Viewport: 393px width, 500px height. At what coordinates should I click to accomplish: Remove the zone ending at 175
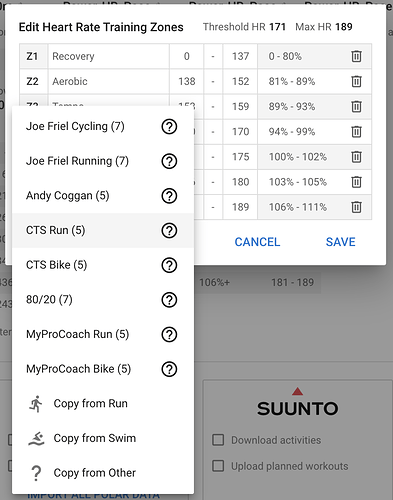tap(356, 157)
